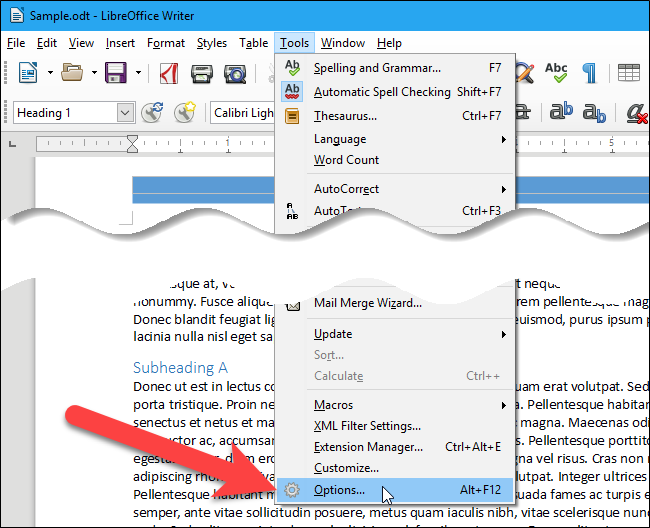This screenshot has width=650, height=528.
Task: Toggle Automatic Spell Checking menu entry
Action: (x=395, y=92)
